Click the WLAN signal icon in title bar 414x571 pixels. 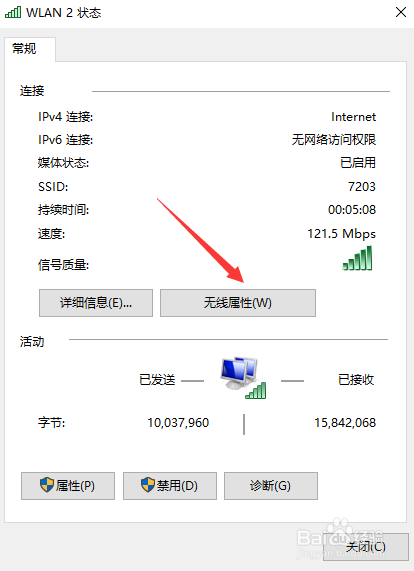tap(13, 12)
